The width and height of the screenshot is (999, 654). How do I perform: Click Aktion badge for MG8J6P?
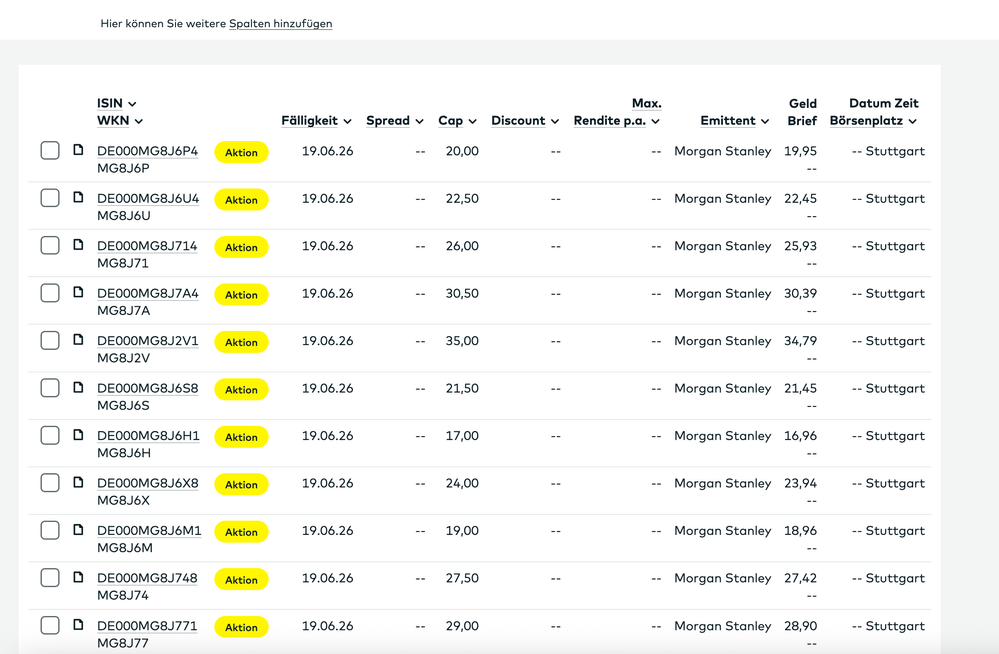241,152
